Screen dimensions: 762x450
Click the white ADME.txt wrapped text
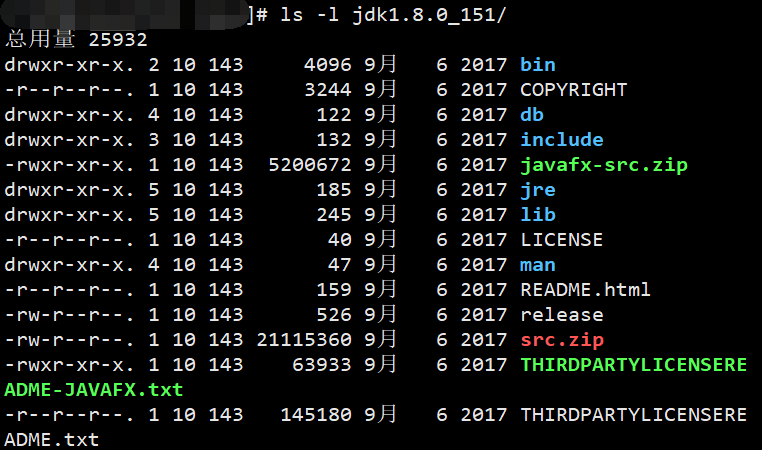52,439
